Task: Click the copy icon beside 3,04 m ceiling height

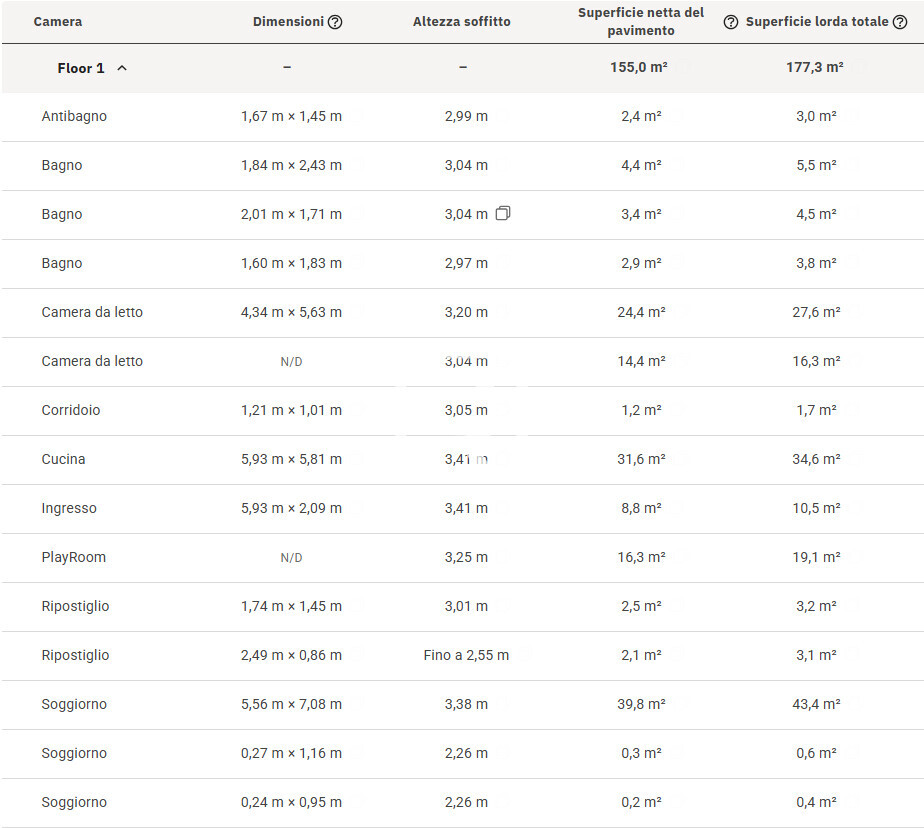Action: tap(503, 214)
